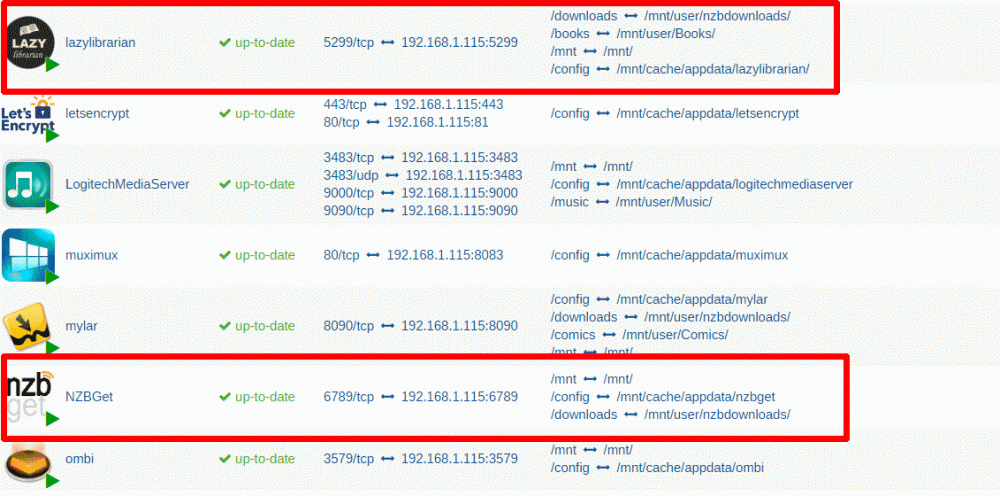
Task: Click the /books to /mnt/user/Books/ mapping
Action: (x=633, y=34)
